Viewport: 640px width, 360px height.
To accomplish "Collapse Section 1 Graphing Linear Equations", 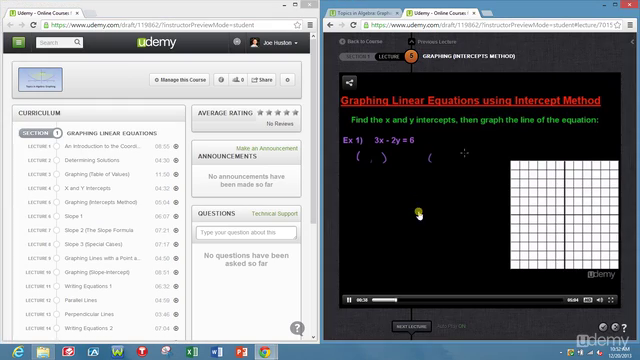I will tap(40, 133).
